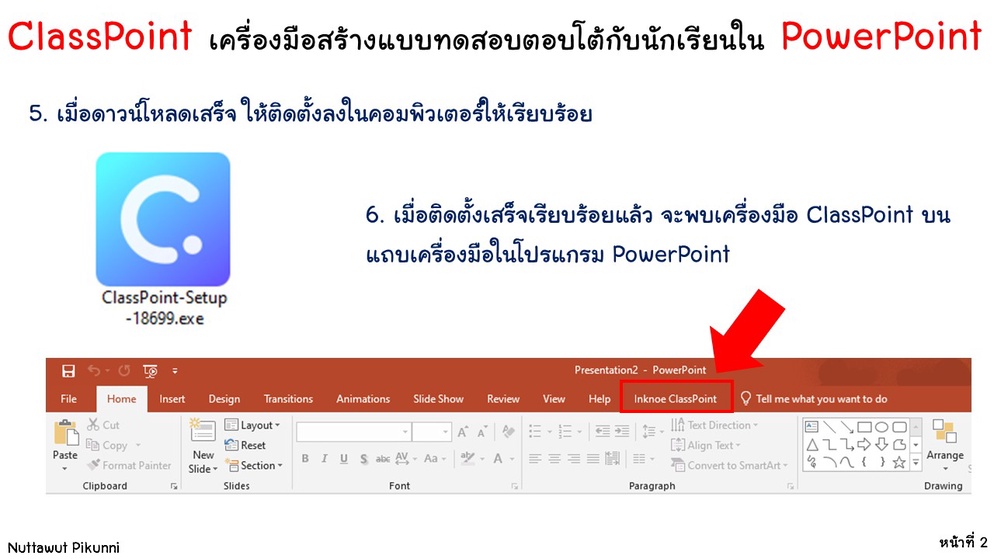Image resolution: width=994 pixels, height=559 pixels.
Task: Click the Save icon in Quick Access Toolbar
Action: pyautogui.click(x=68, y=371)
